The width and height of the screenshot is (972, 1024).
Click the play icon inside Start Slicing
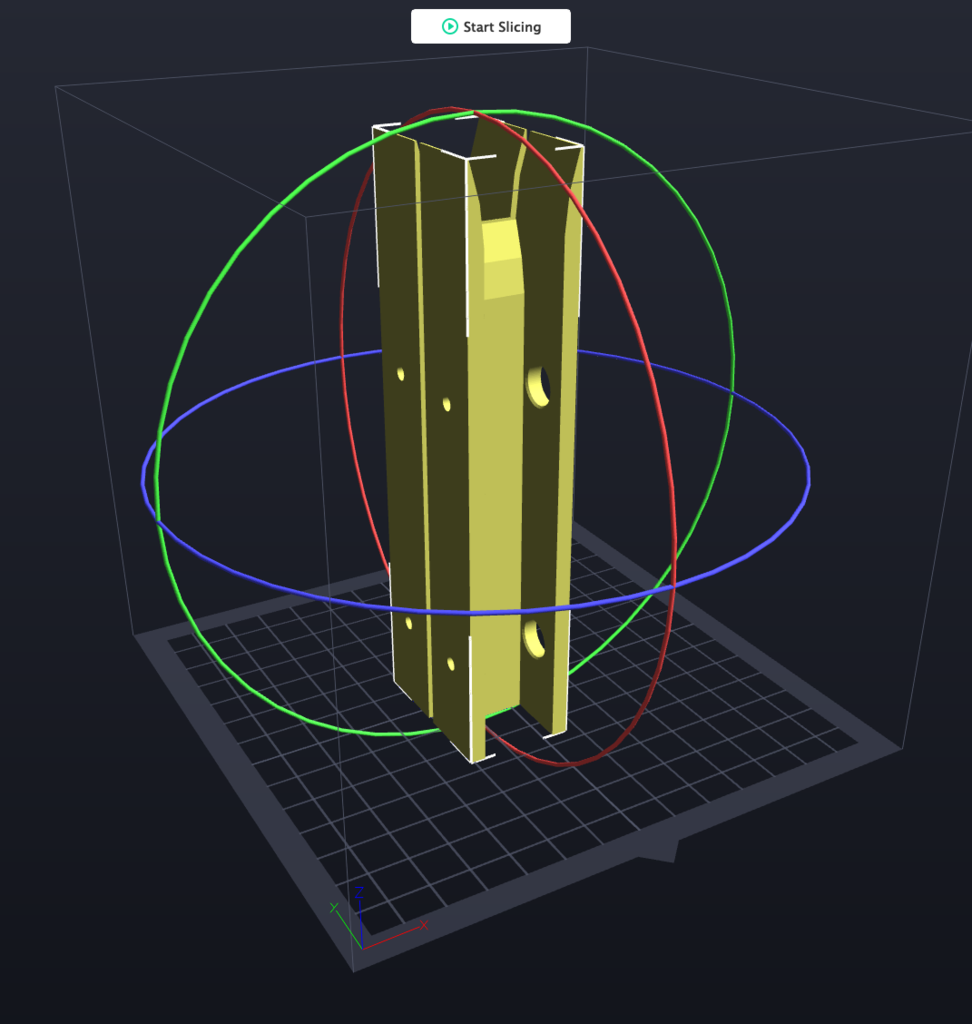click(x=450, y=27)
